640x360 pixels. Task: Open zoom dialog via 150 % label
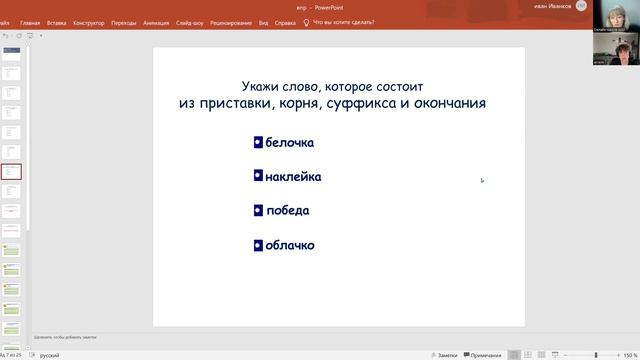pos(631,356)
